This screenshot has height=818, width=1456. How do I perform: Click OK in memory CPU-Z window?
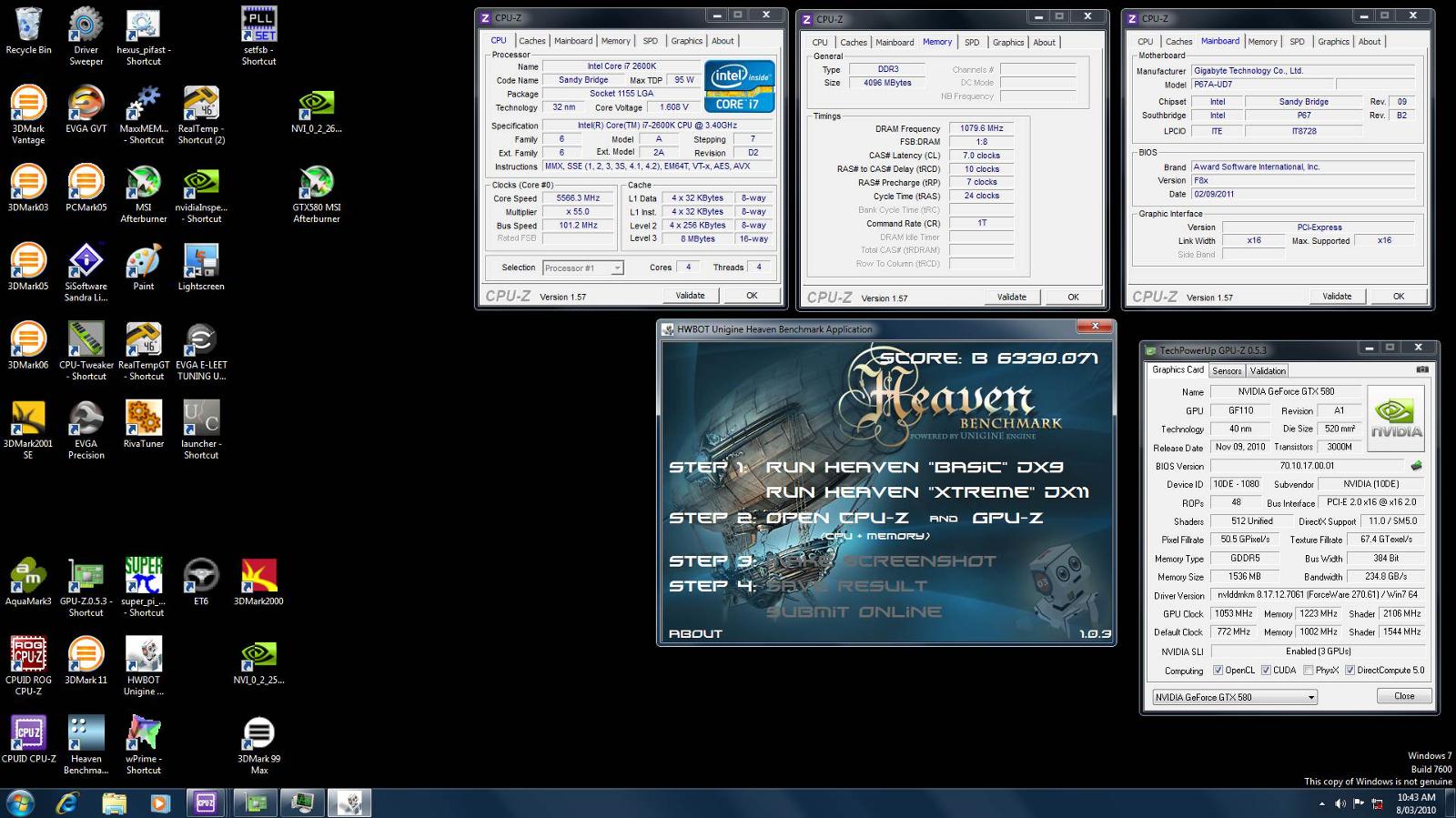pyautogui.click(x=1073, y=298)
